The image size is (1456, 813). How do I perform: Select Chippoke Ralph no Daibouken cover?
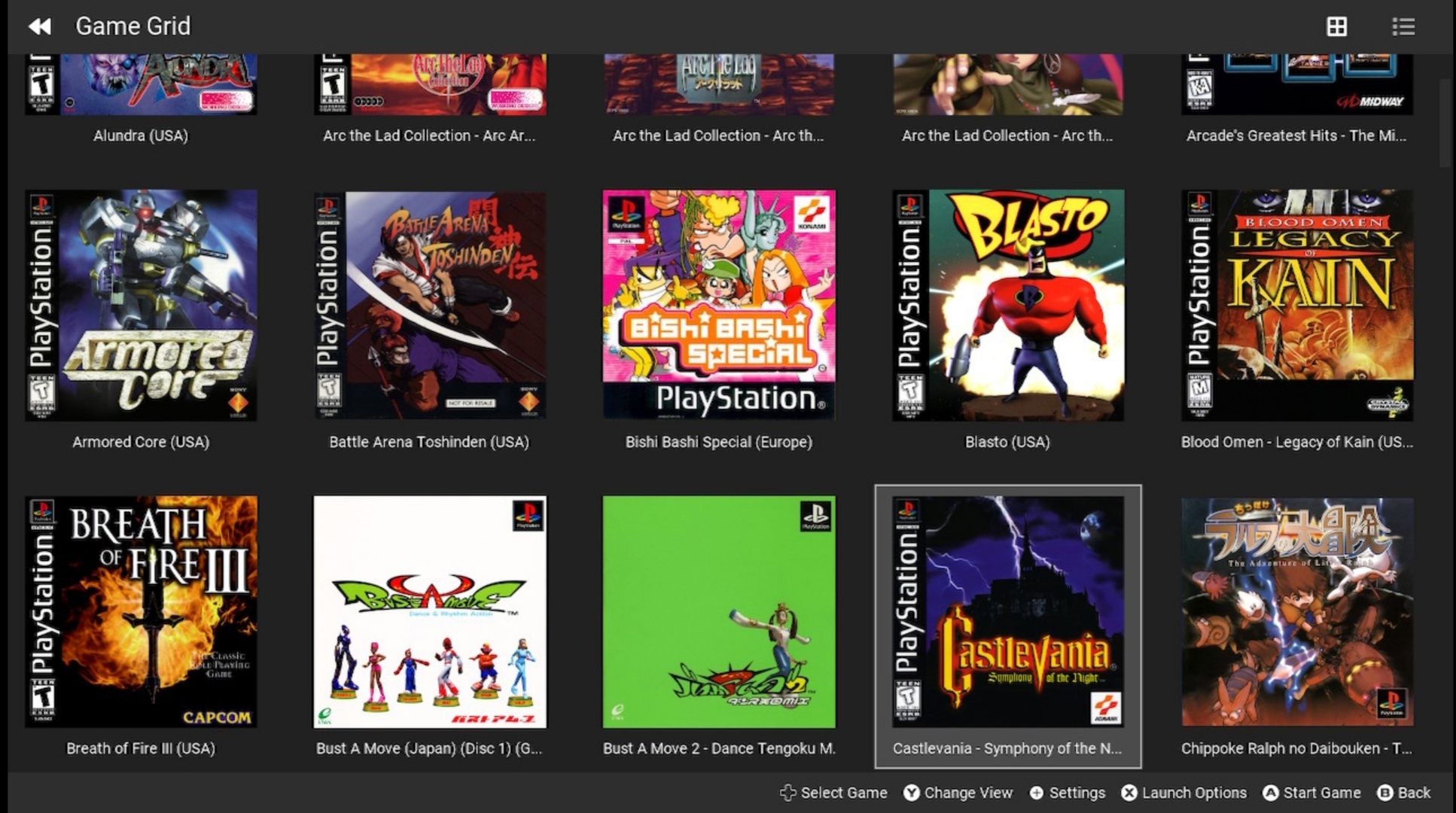coord(1297,611)
